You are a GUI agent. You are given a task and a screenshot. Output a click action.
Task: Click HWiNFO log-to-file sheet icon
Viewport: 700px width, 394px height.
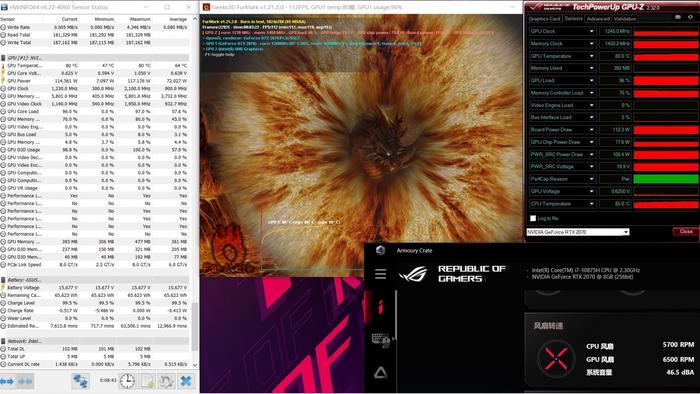tap(147, 381)
